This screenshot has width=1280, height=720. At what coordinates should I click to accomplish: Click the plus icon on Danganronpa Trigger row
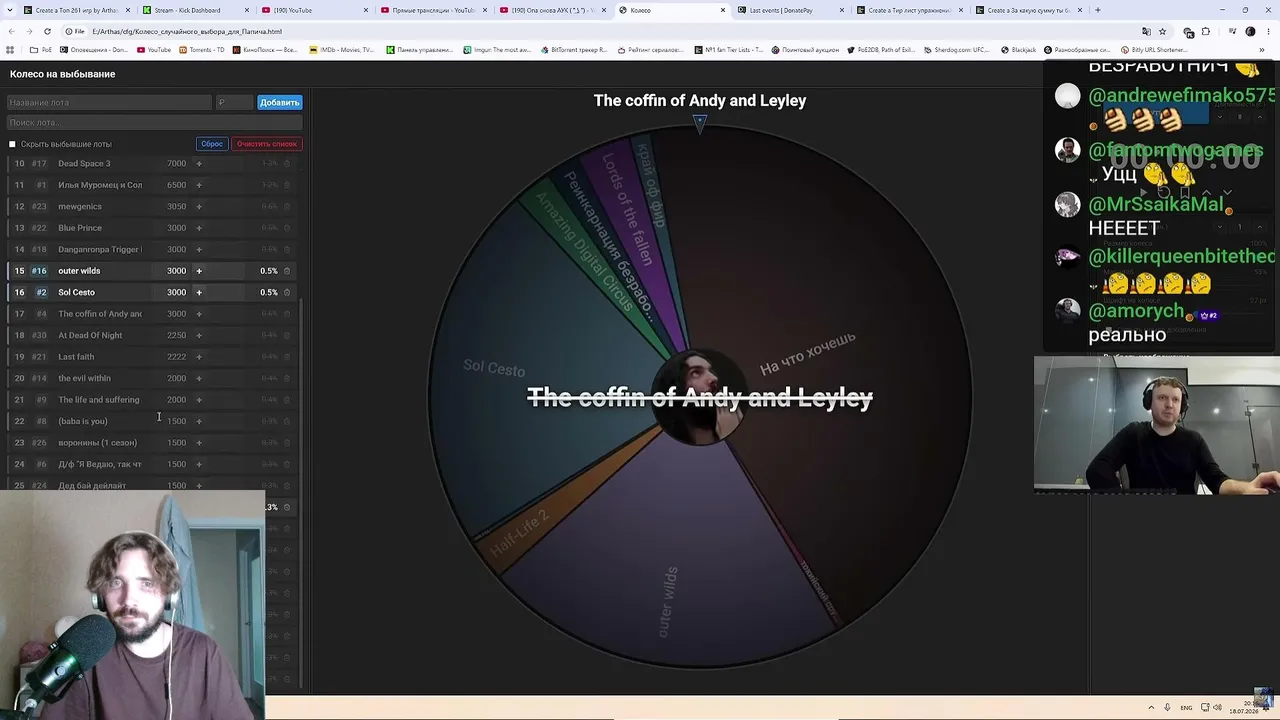(198, 250)
